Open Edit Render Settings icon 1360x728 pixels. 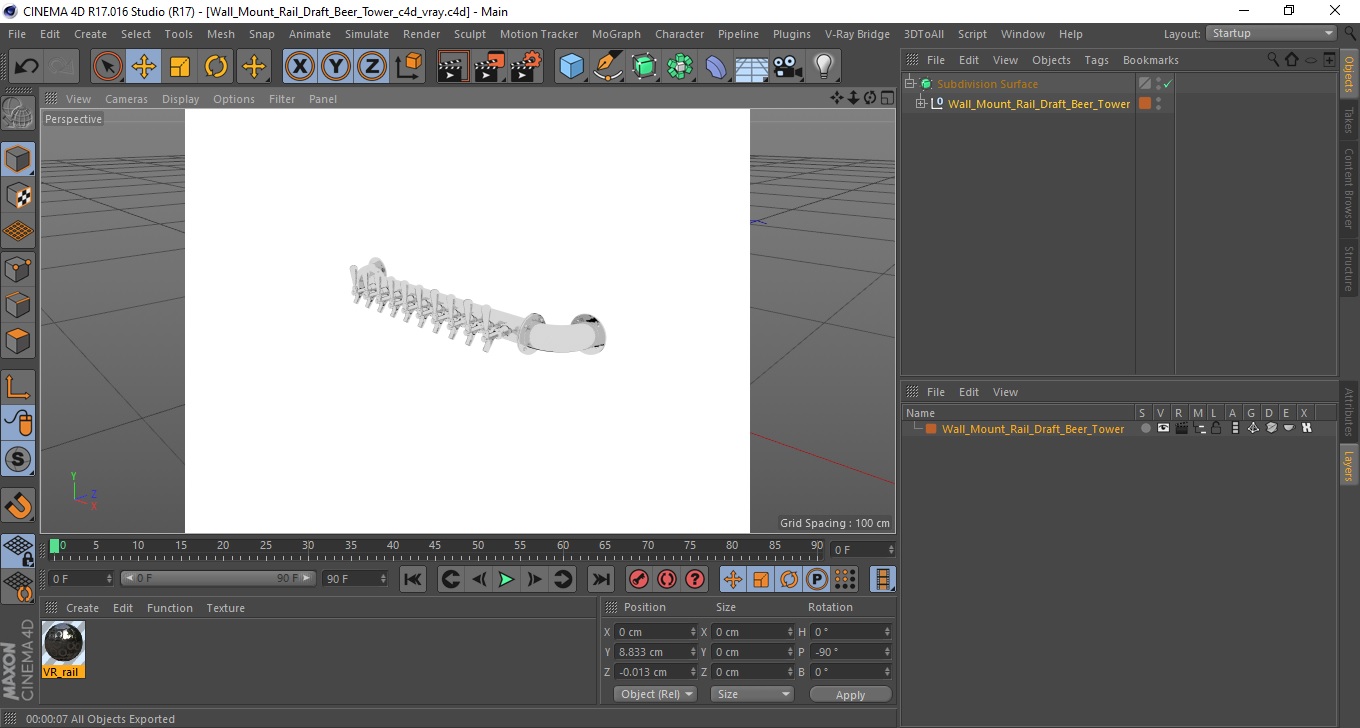[525, 67]
